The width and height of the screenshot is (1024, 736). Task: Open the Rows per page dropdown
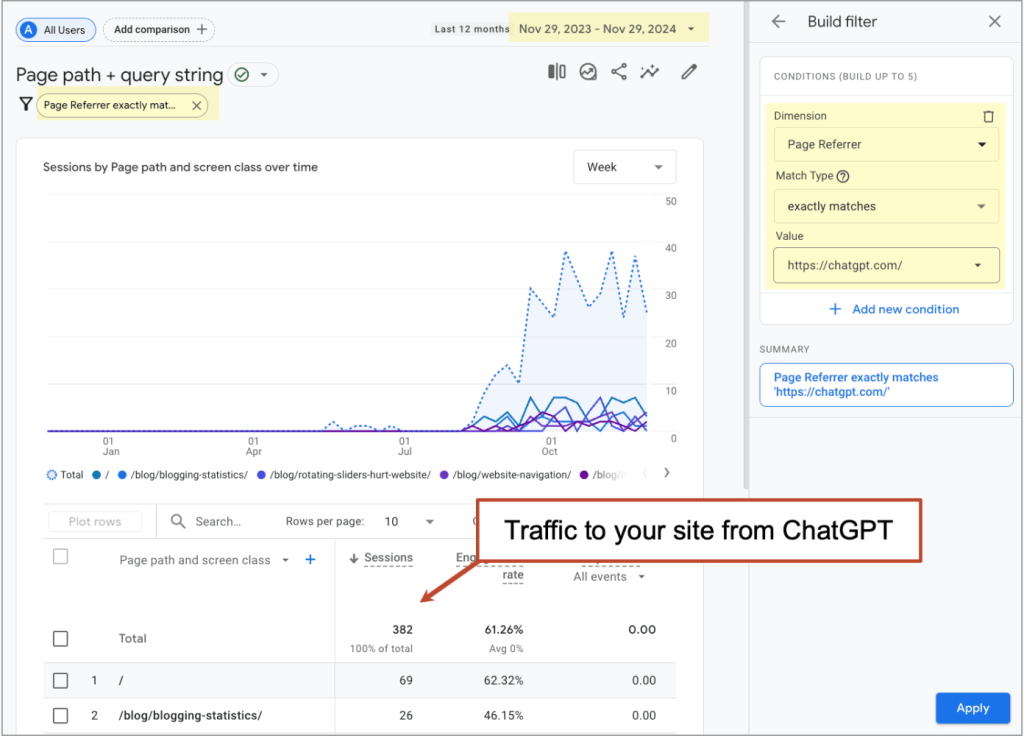[430, 521]
